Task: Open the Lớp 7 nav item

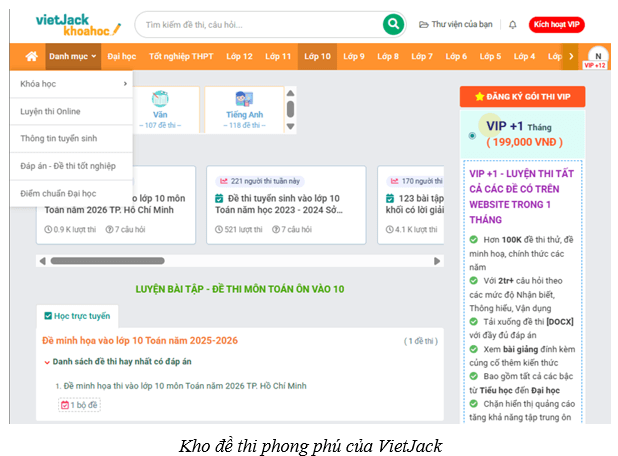Action: (x=422, y=56)
